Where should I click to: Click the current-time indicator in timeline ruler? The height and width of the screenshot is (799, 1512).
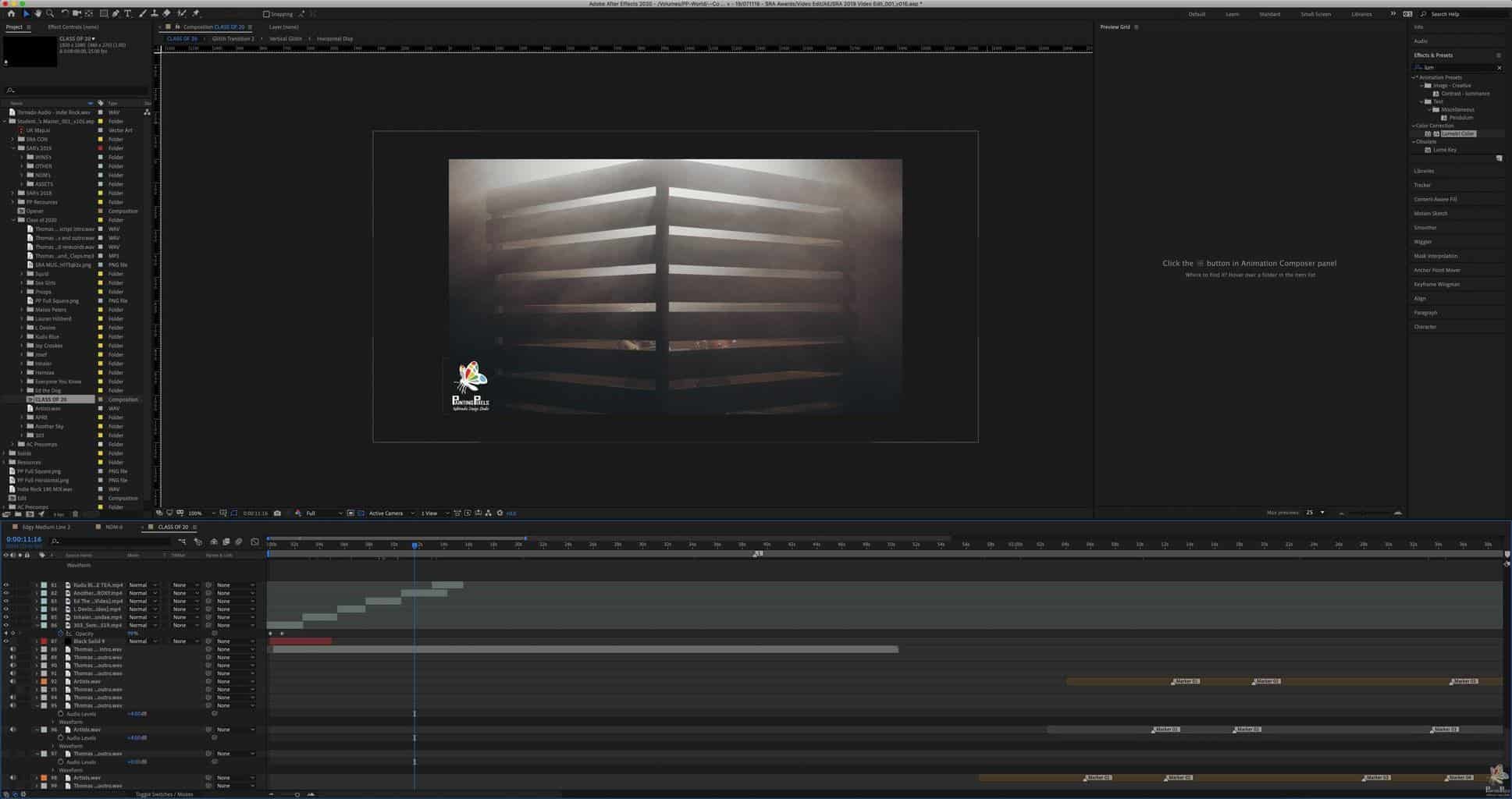coord(414,545)
